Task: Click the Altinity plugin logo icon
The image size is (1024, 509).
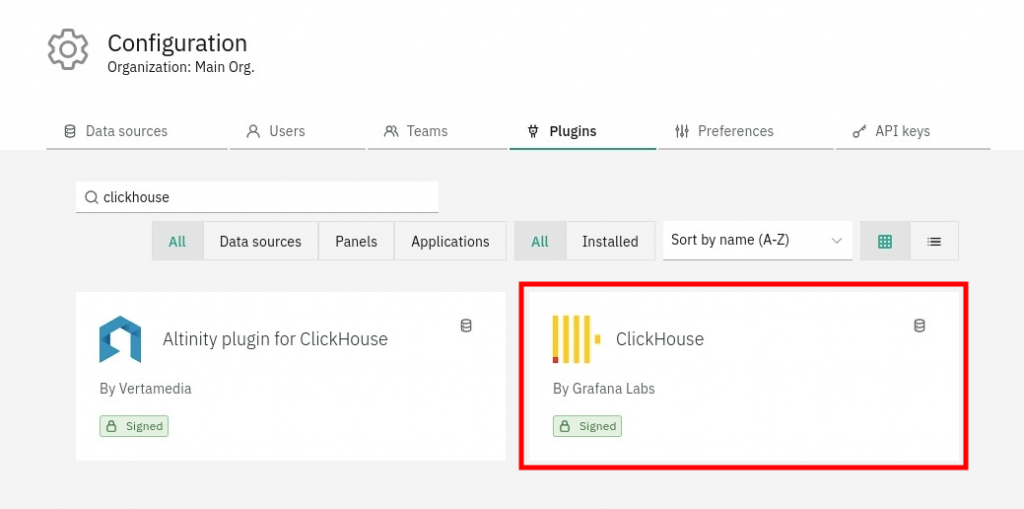Action: coord(120,339)
